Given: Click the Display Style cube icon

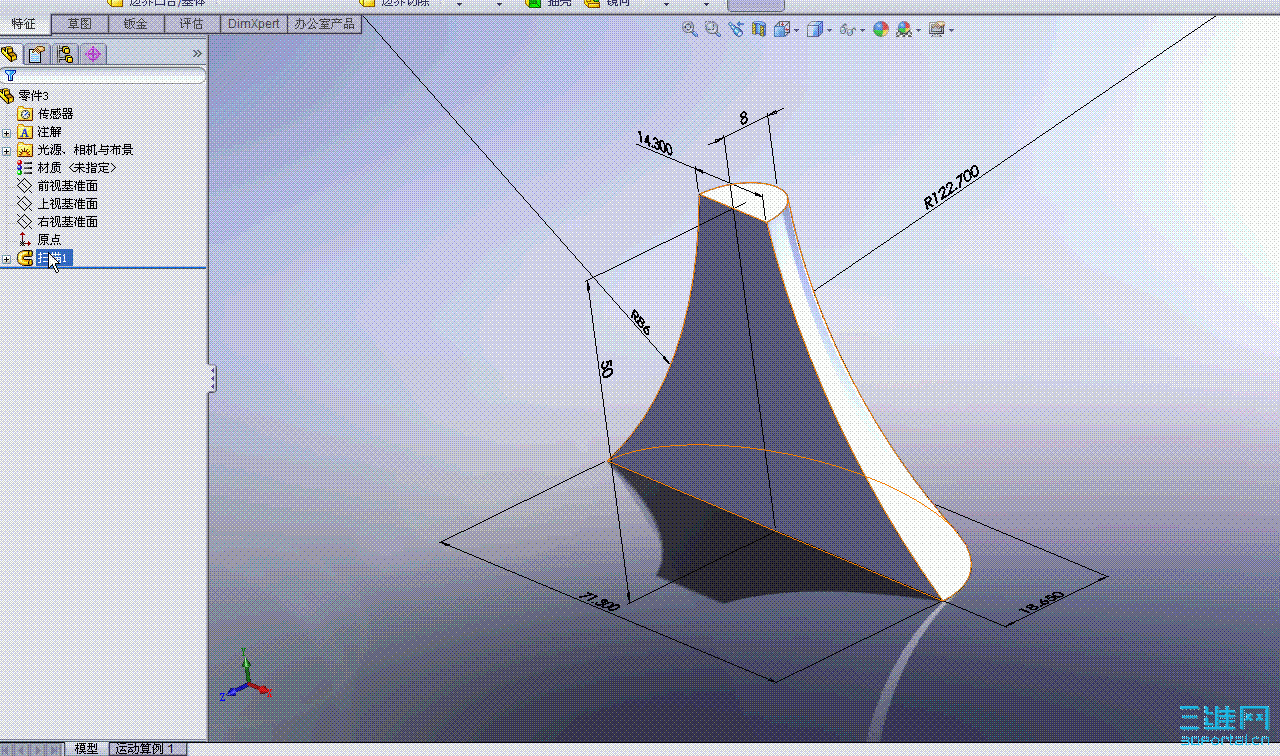Looking at the screenshot, I should tap(814, 30).
